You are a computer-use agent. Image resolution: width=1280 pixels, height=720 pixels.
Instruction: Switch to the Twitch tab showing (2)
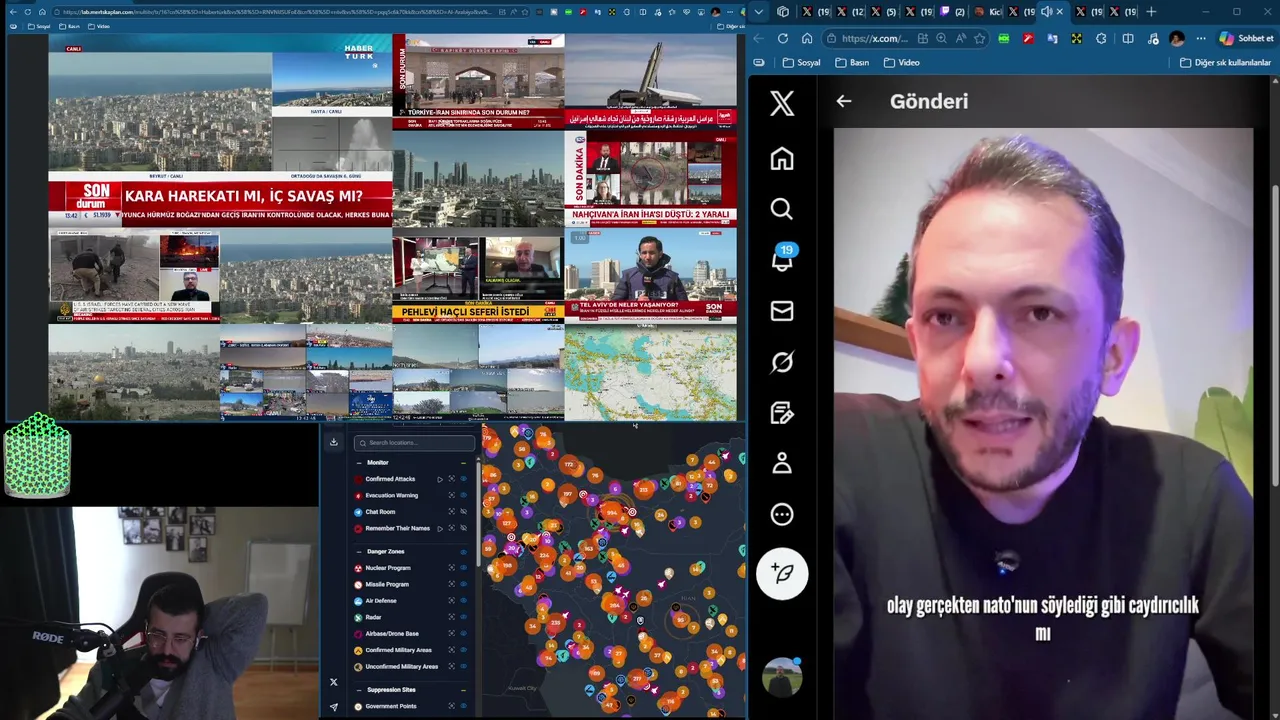953,12
